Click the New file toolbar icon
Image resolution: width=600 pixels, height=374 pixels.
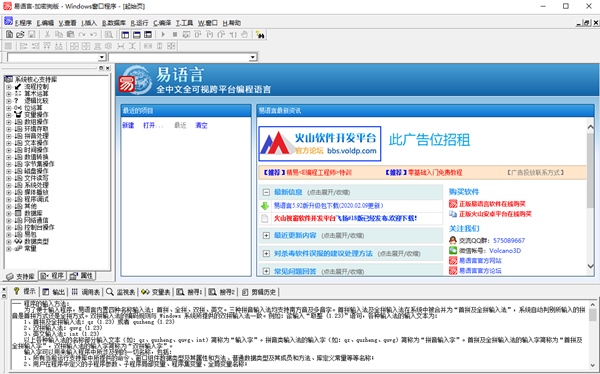9,34
